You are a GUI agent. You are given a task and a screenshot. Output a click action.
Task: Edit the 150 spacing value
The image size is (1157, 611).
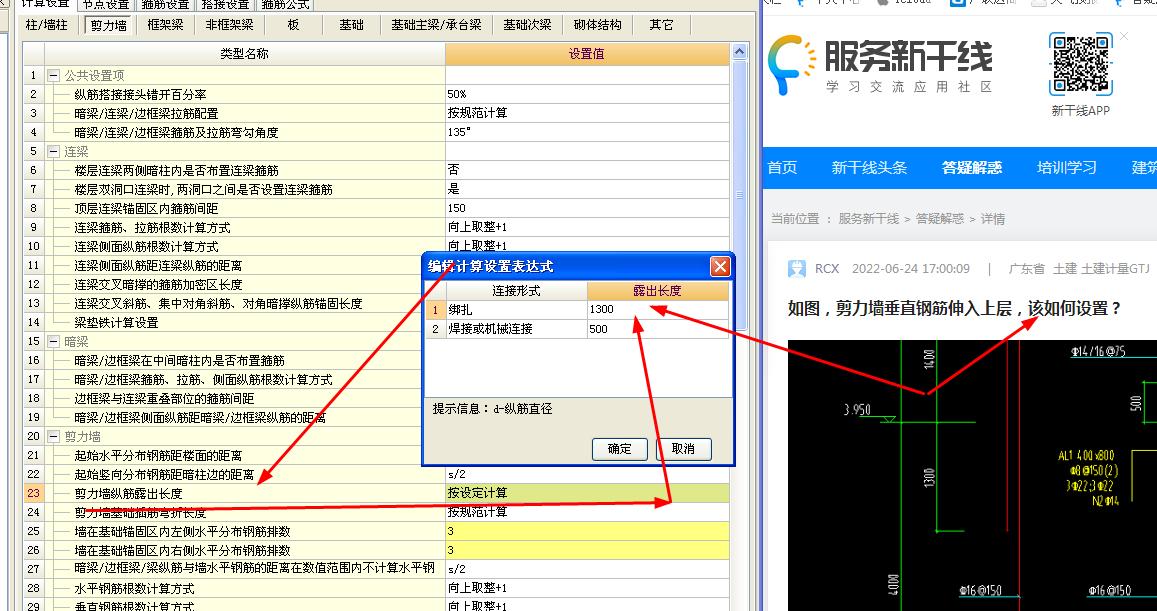(x=587, y=208)
